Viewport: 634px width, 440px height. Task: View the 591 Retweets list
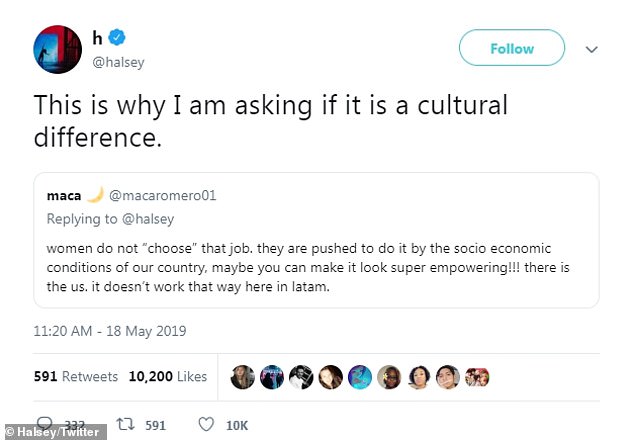click(77, 377)
